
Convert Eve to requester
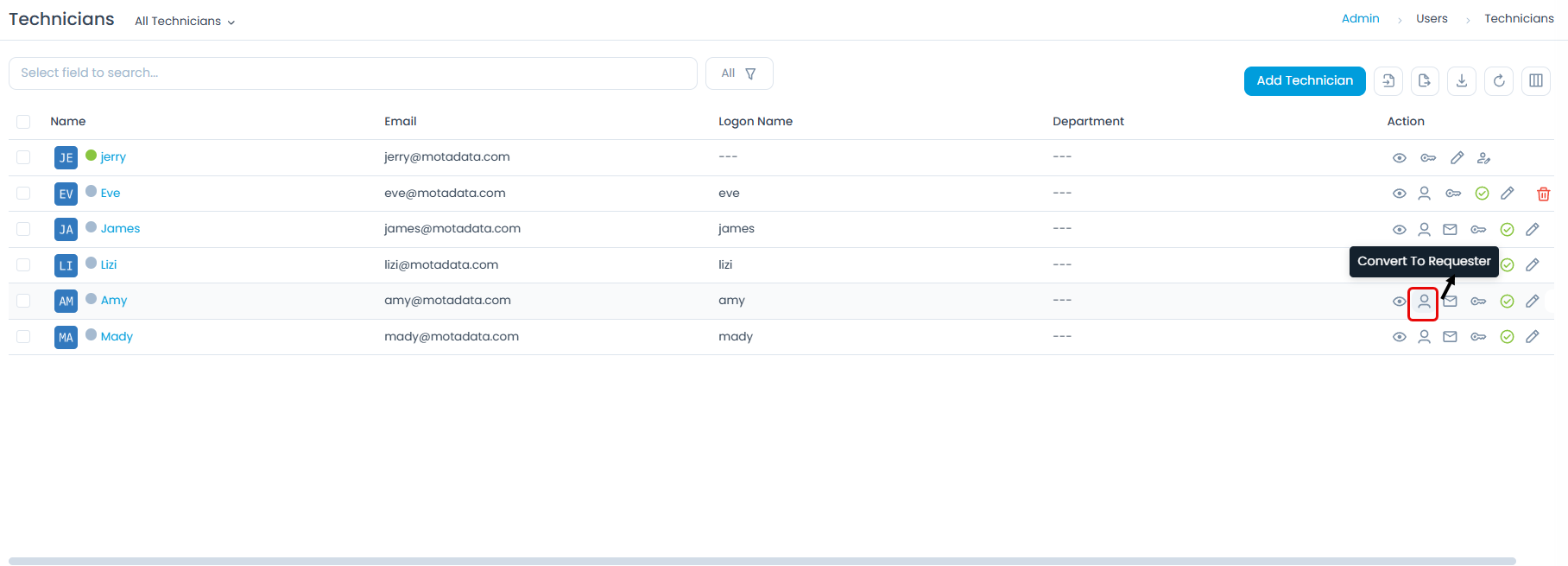pyautogui.click(x=1425, y=194)
